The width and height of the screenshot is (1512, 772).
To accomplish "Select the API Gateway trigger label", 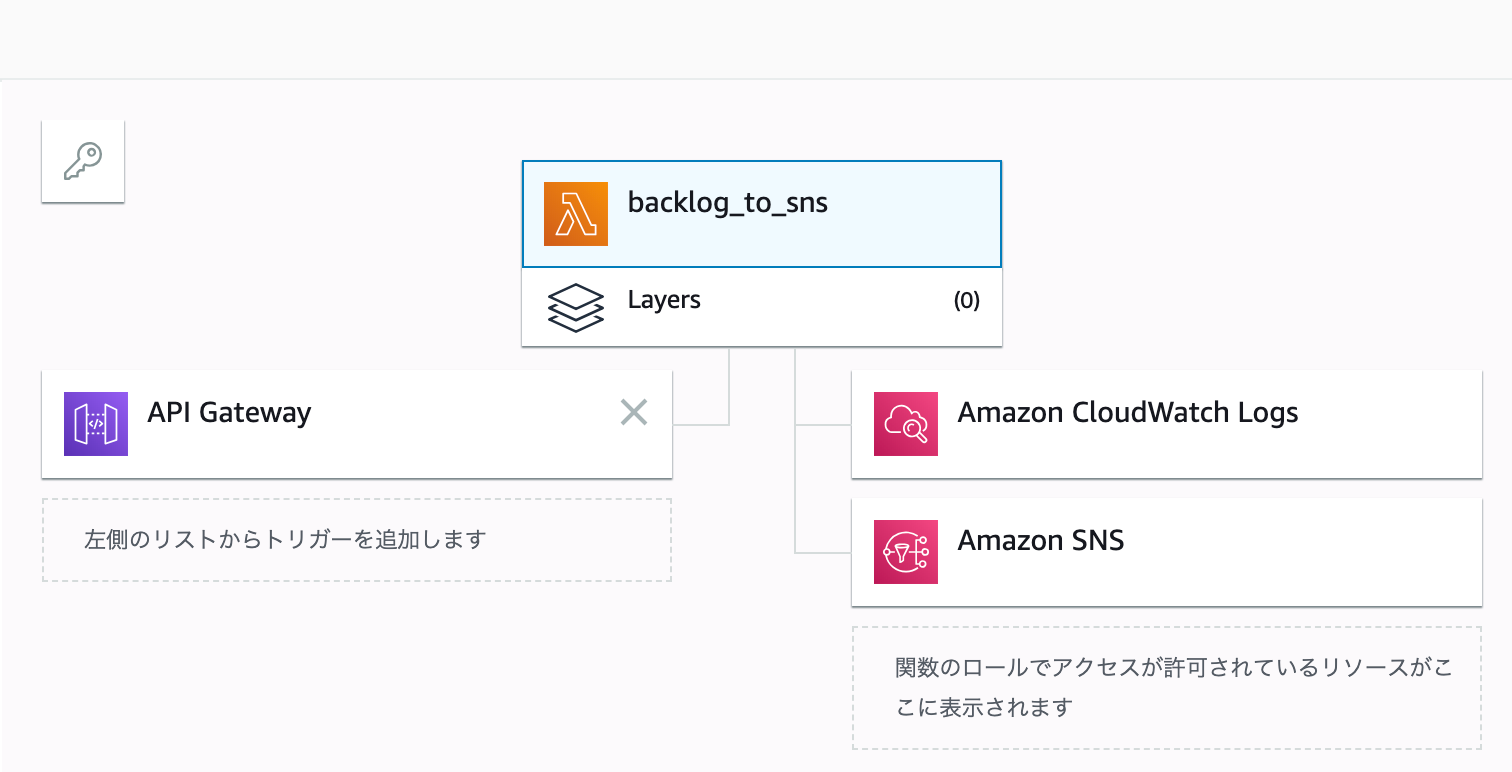I will coord(229,412).
